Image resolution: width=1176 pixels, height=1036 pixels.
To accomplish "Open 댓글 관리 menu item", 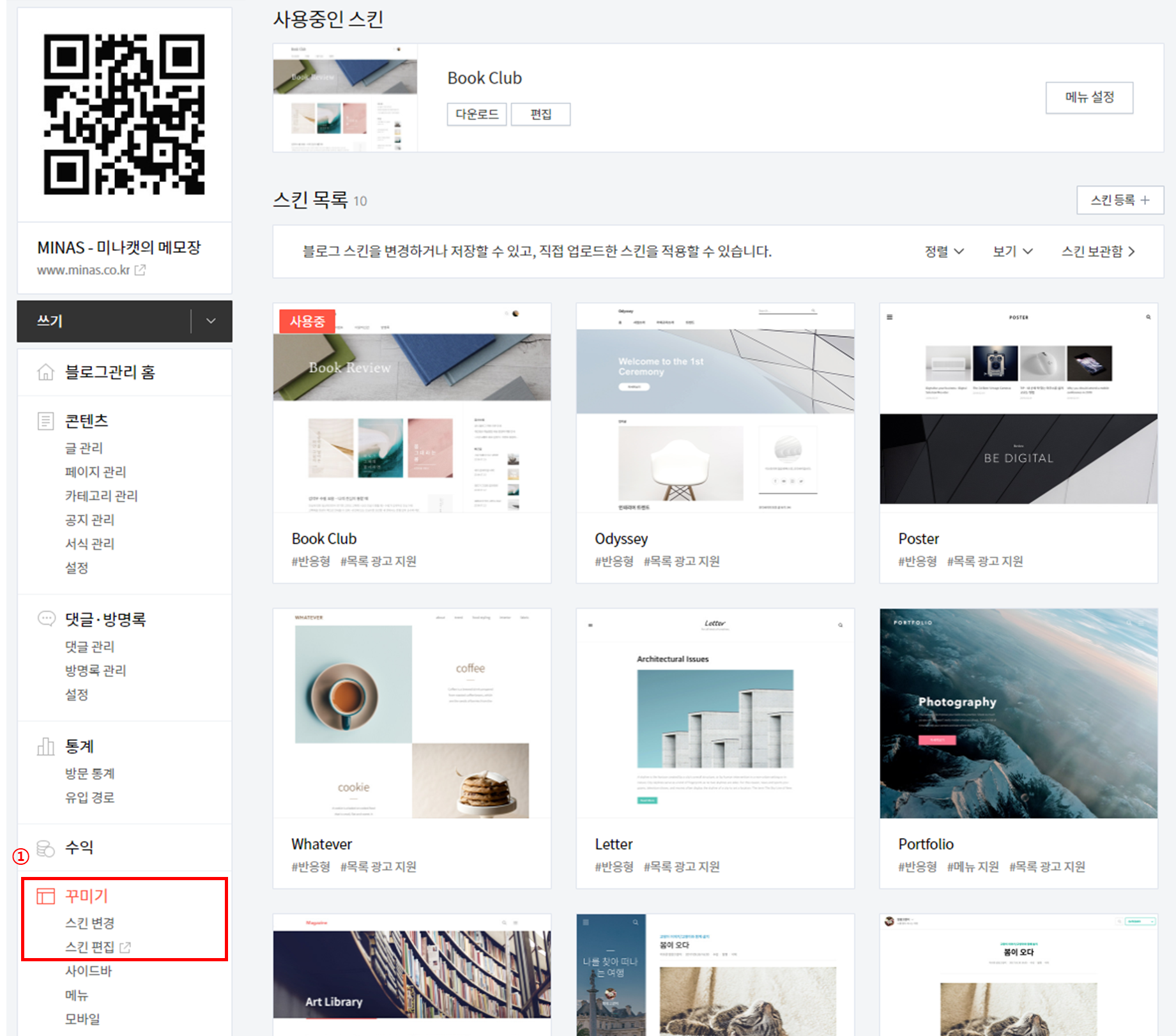I will 89,646.
